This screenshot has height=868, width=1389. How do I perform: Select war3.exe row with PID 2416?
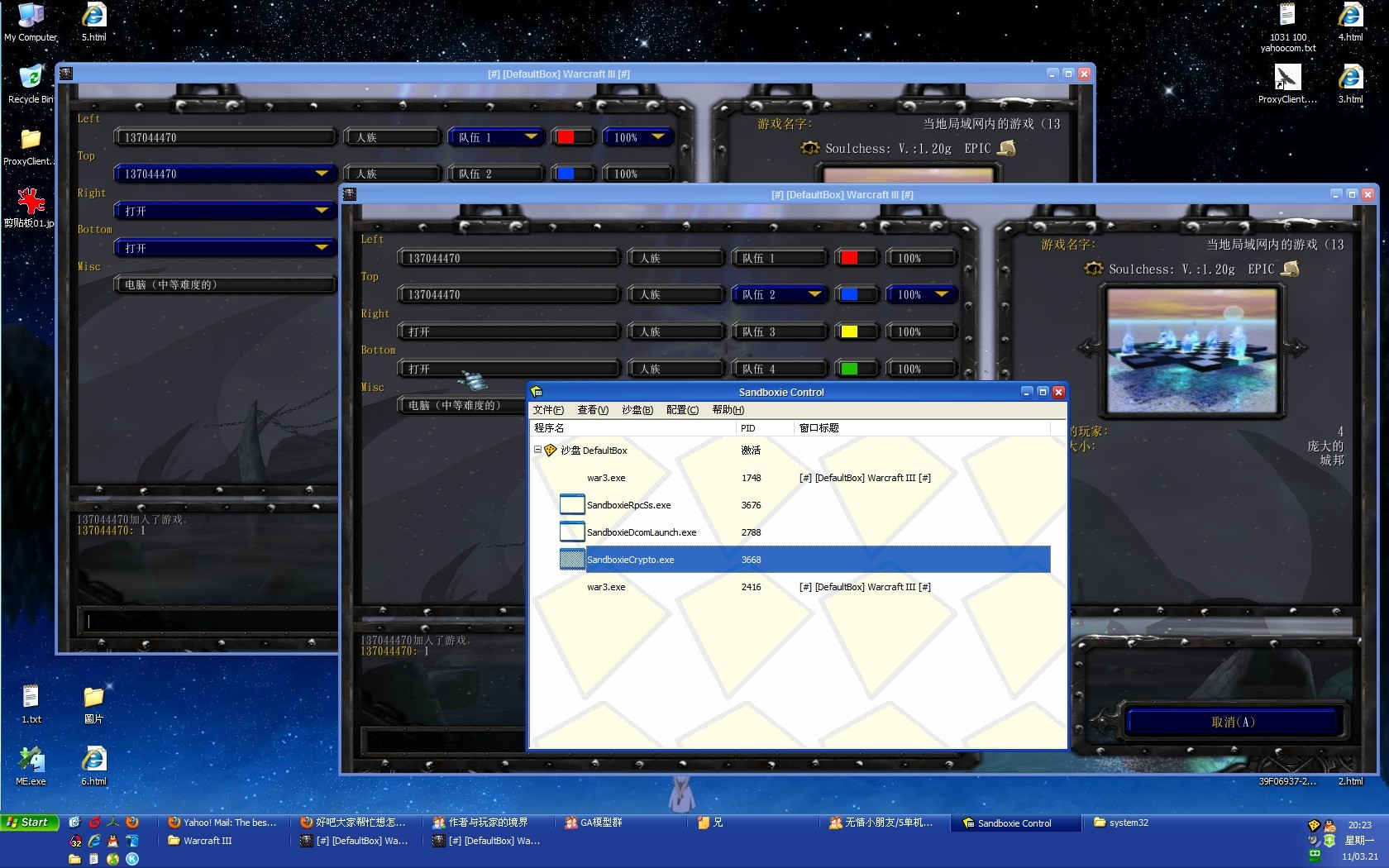tap(790, 587)
